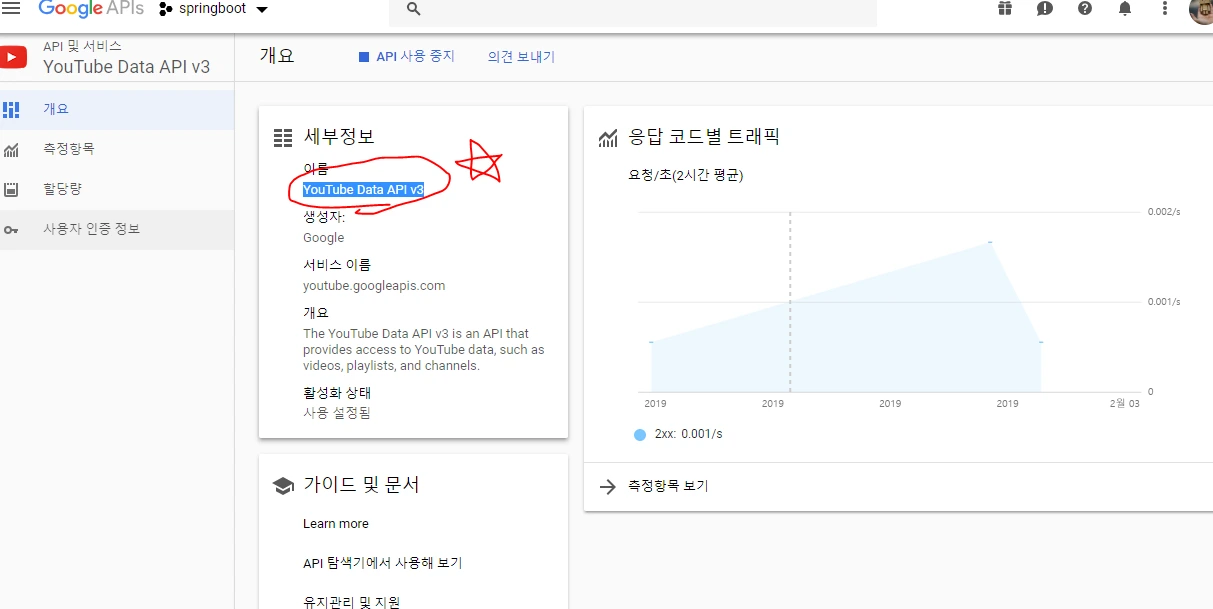
Task: Show notifications via the bell icon
Action: pyautogui.click(x=1125, y=8)
